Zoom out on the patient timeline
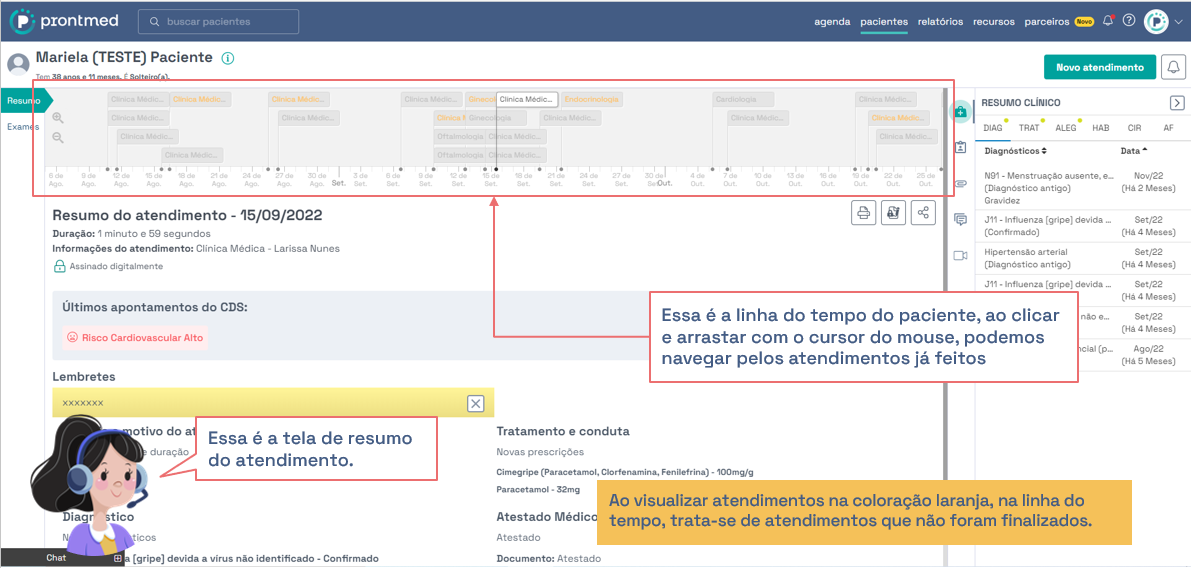The width and height of the screenshot is (1191, 568). tap(58, 137)
